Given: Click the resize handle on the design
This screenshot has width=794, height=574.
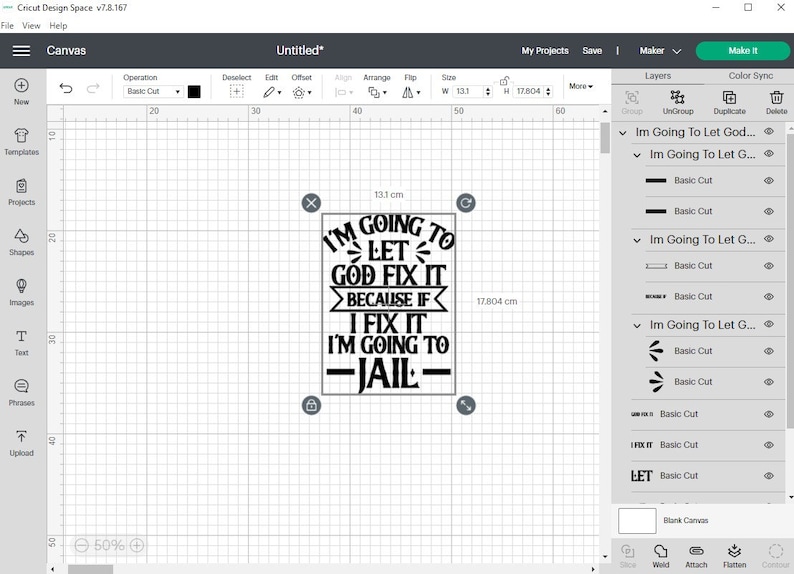Looking at the screenshot, I should pyautogui.click(x=465, y=405).
